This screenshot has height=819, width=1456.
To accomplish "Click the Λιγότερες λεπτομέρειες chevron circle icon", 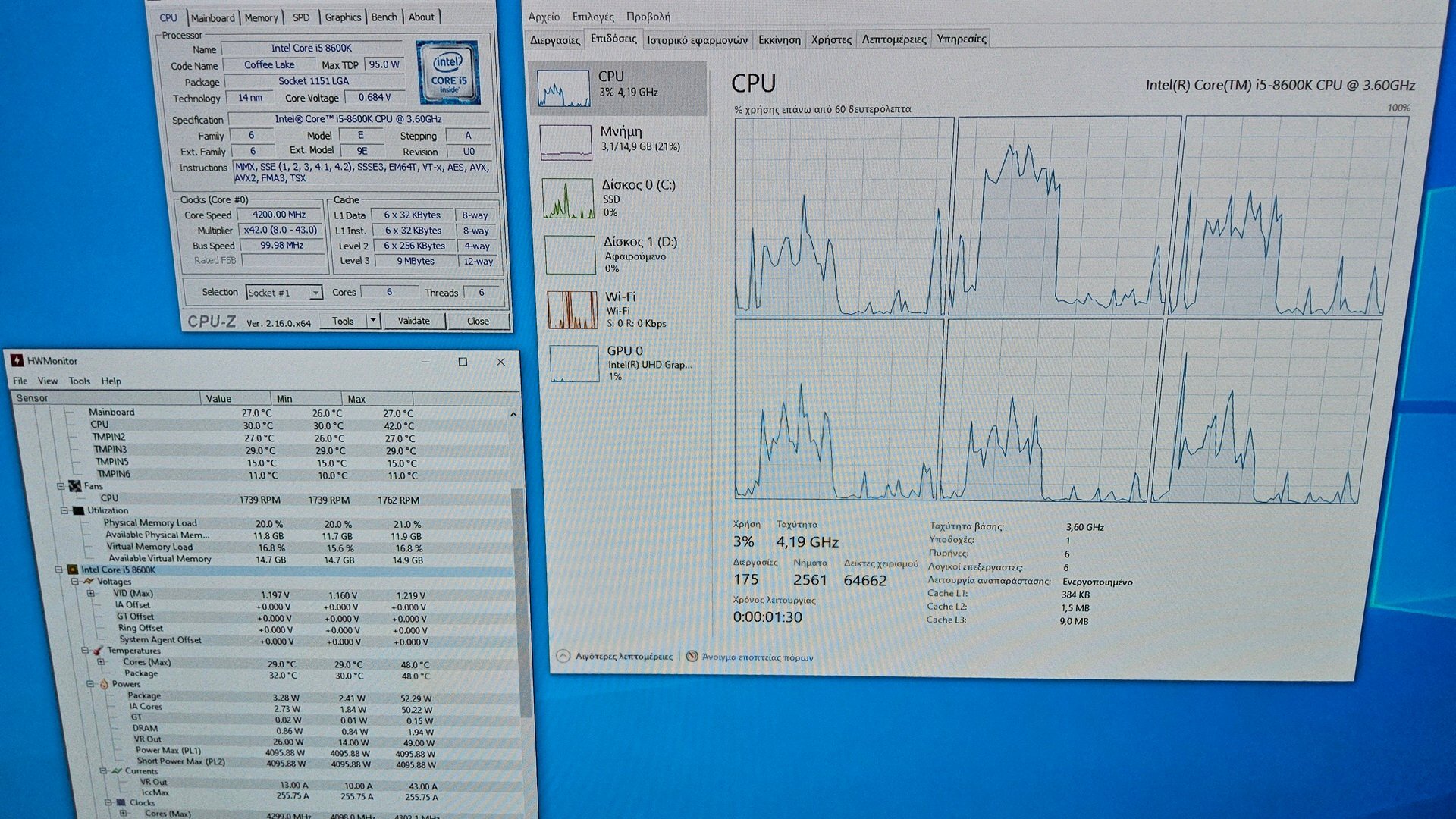I will coord(563,656).
